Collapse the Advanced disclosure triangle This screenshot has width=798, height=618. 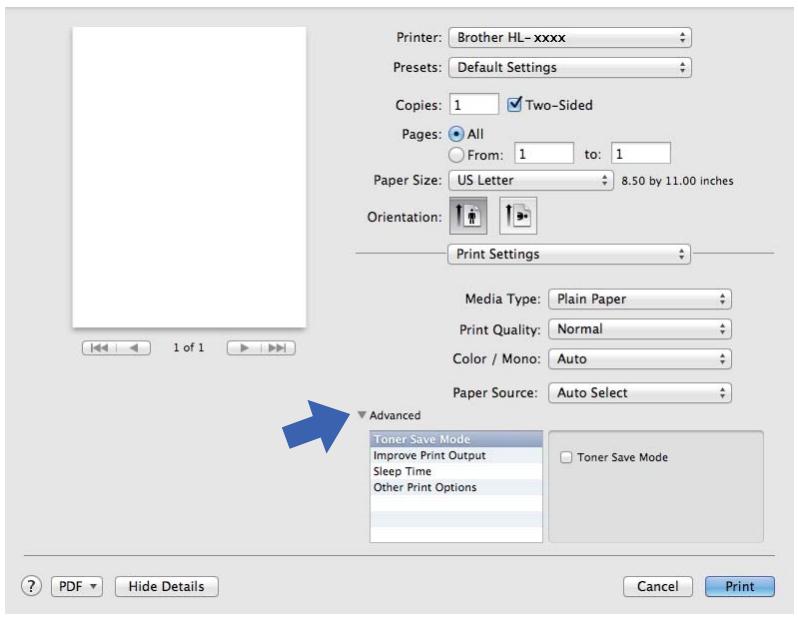pyautogui.click(x=362, y=415)
